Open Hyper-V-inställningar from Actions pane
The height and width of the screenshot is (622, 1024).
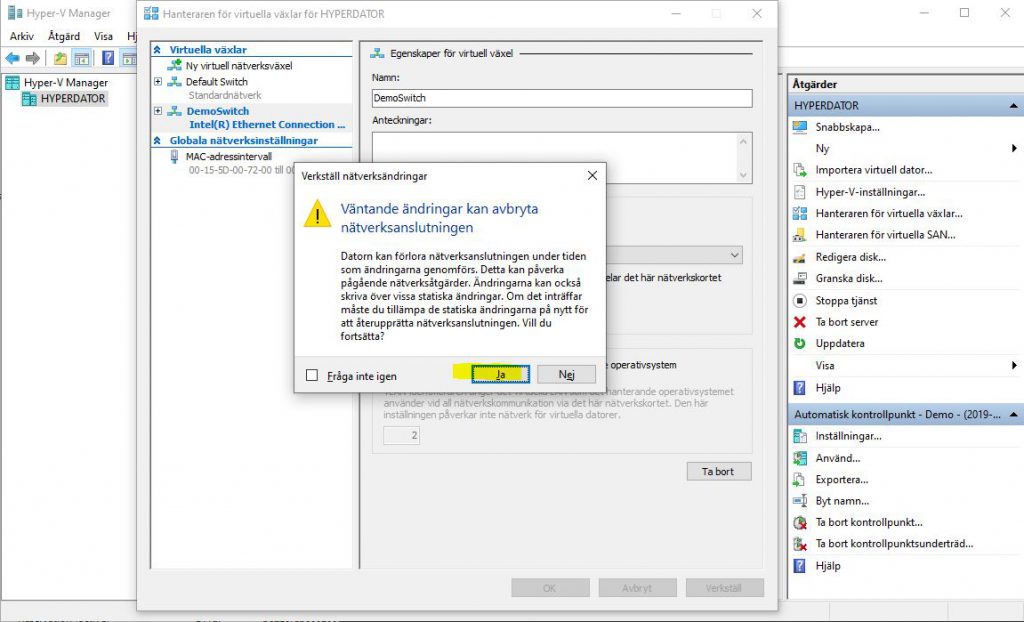(870, 192)
